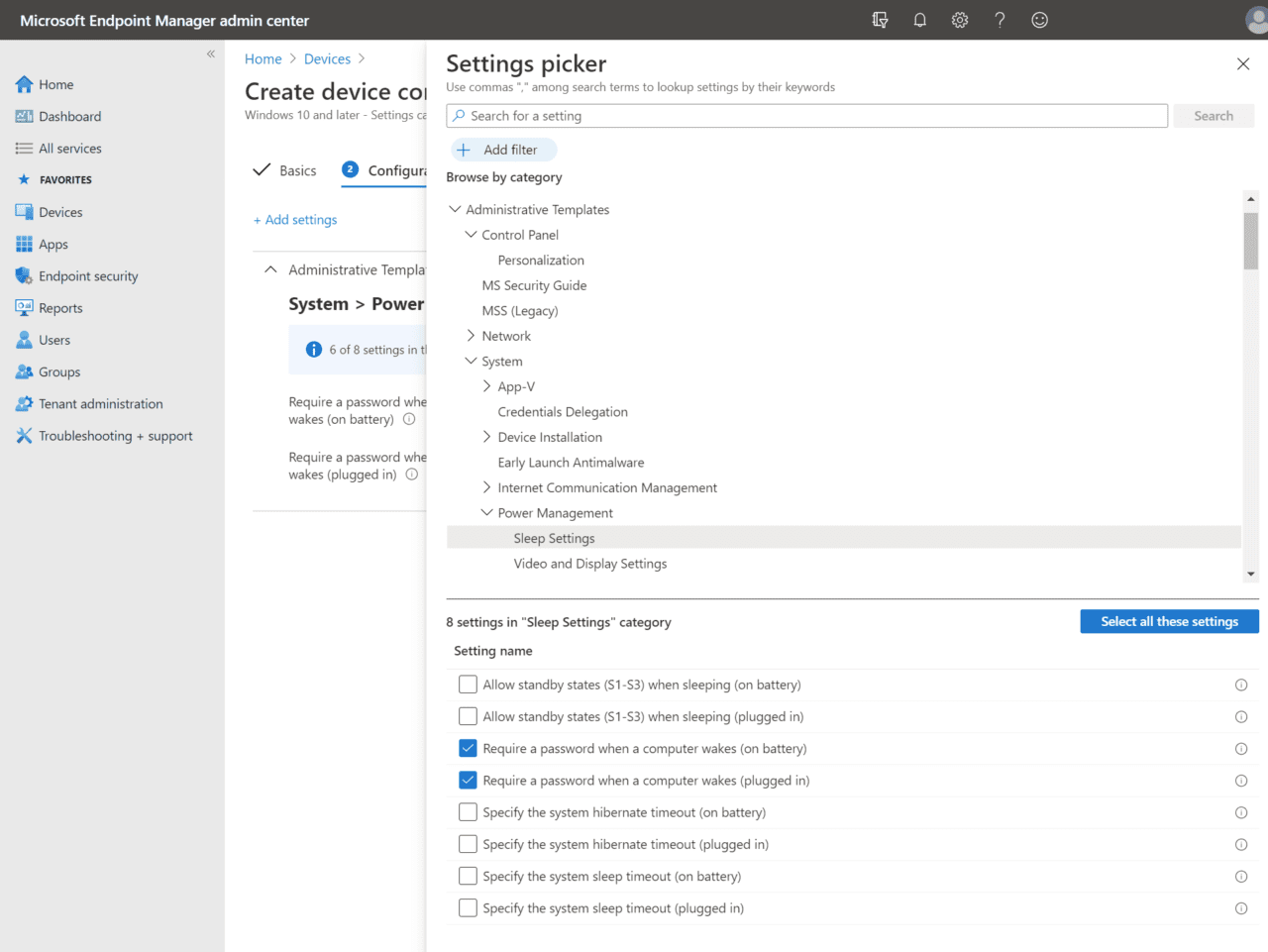The image size is (1268, 952).
Task: Show info for Allow standby states (on battery)
Action: point(1241,685)
